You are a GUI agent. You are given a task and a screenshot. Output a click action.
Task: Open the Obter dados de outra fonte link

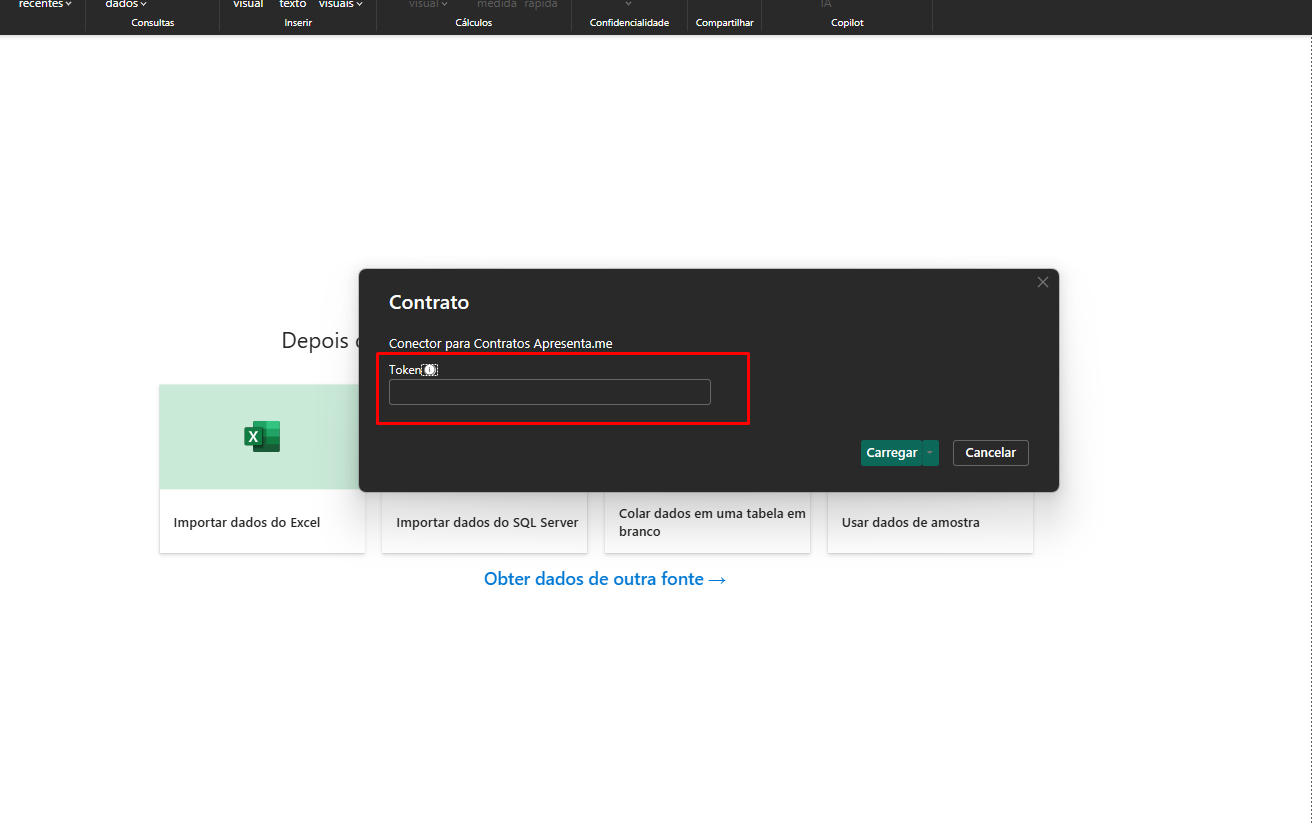coord(604,579)
